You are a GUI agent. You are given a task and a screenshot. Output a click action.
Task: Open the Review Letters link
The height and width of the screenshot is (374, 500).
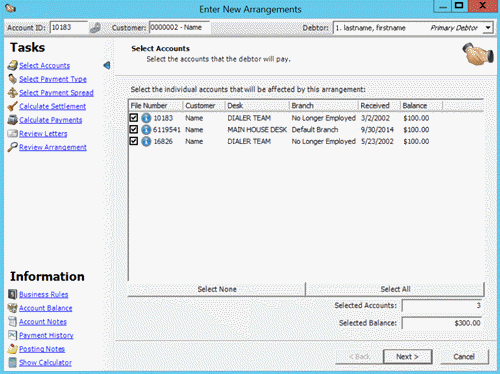pyautogui.click(x=43, y=134)
